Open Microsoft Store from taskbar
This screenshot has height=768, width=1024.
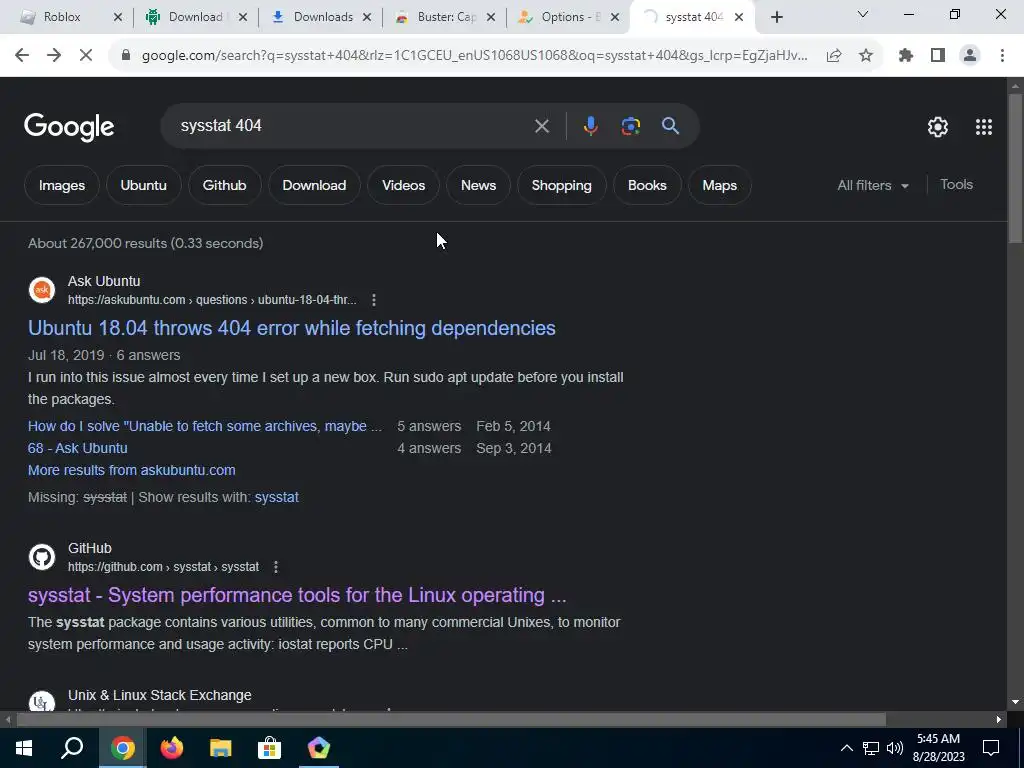pos(269,748)
